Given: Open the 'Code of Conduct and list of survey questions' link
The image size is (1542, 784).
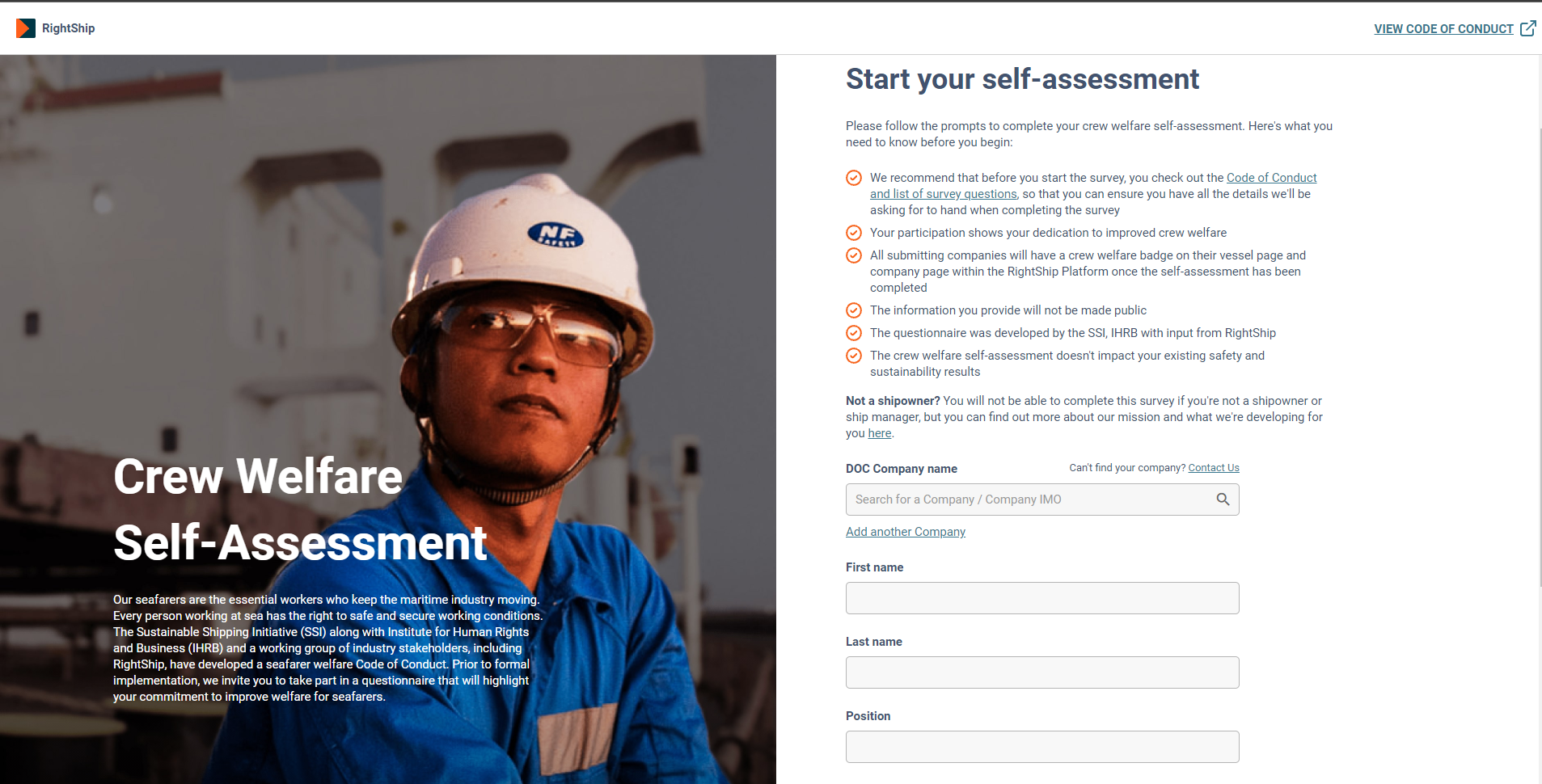Looking at the screenshot, I should 1270,178.
